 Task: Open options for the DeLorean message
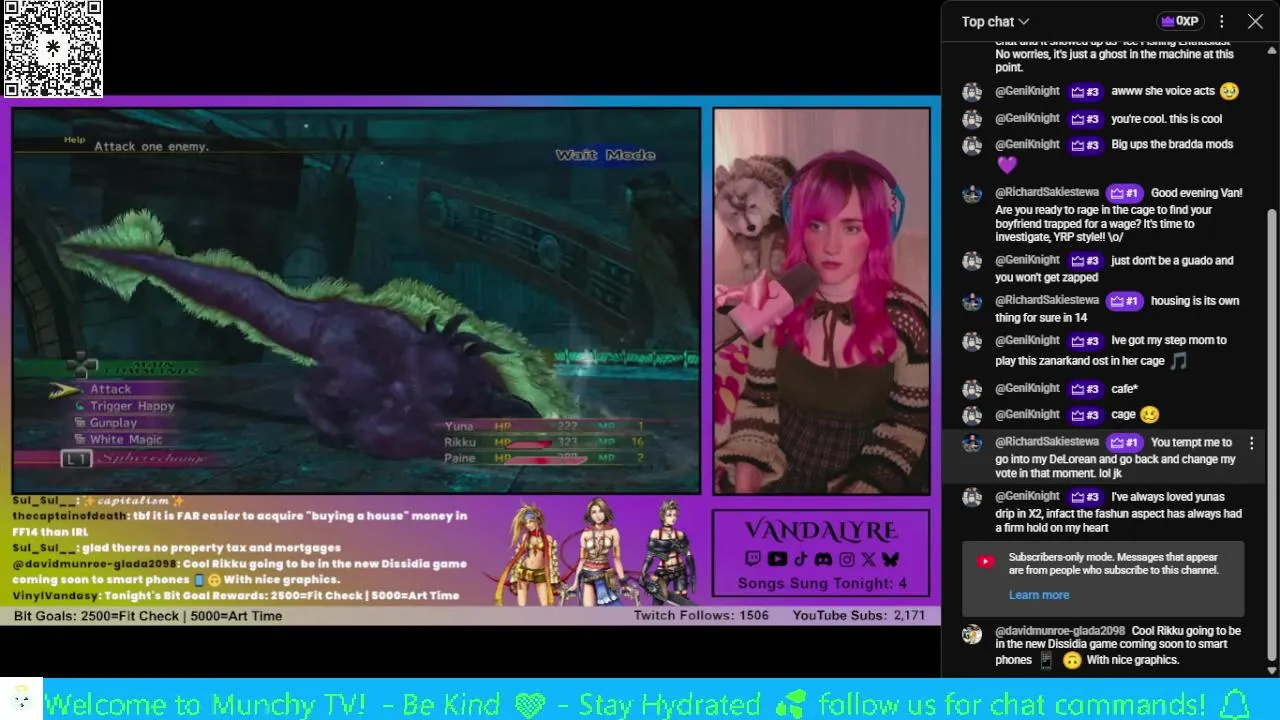1251,443
